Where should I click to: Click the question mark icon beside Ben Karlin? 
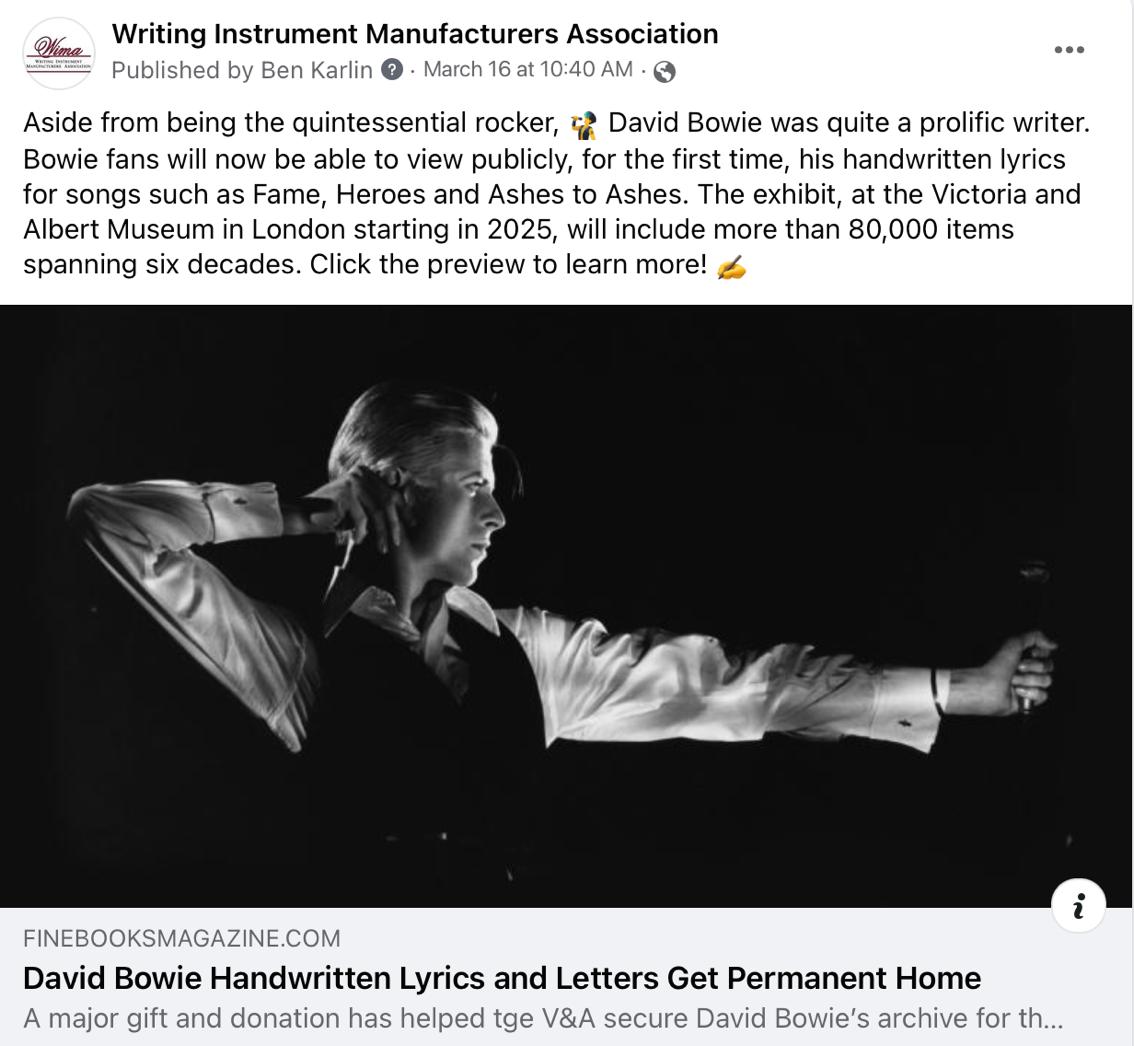tap(391, 70)
